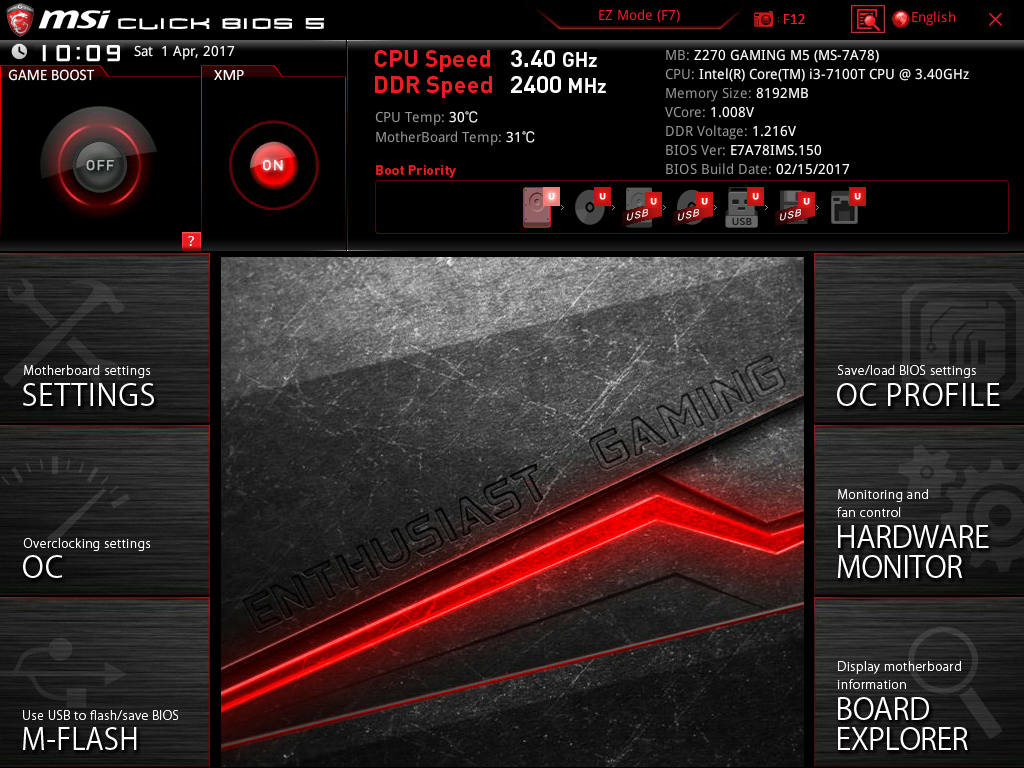Click the date Sat 1 Apr, 2017
The image size is (1024, 768).
[x=184, y=51]
